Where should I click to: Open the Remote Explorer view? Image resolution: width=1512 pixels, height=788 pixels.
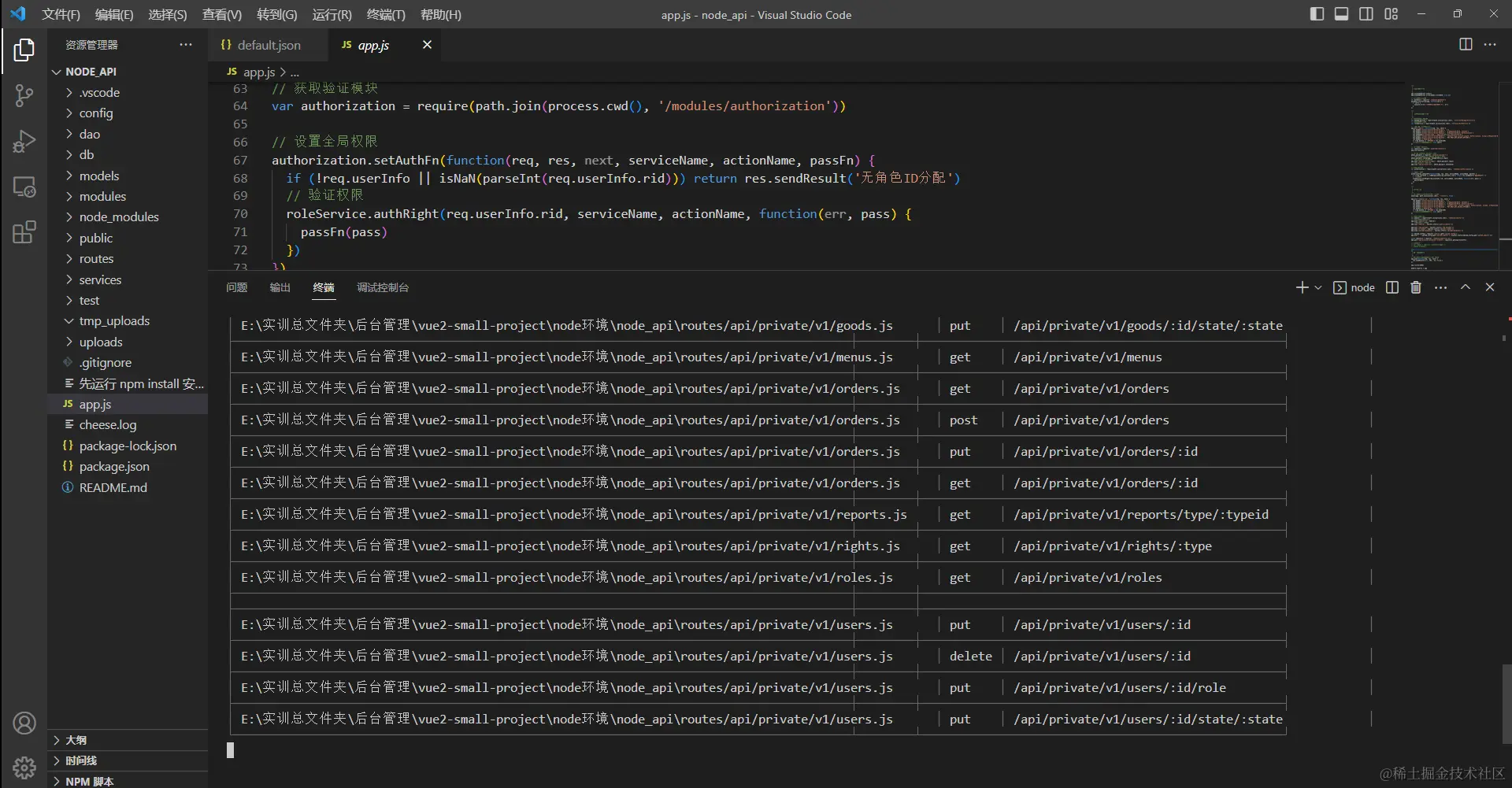click(x=24, y=187)
